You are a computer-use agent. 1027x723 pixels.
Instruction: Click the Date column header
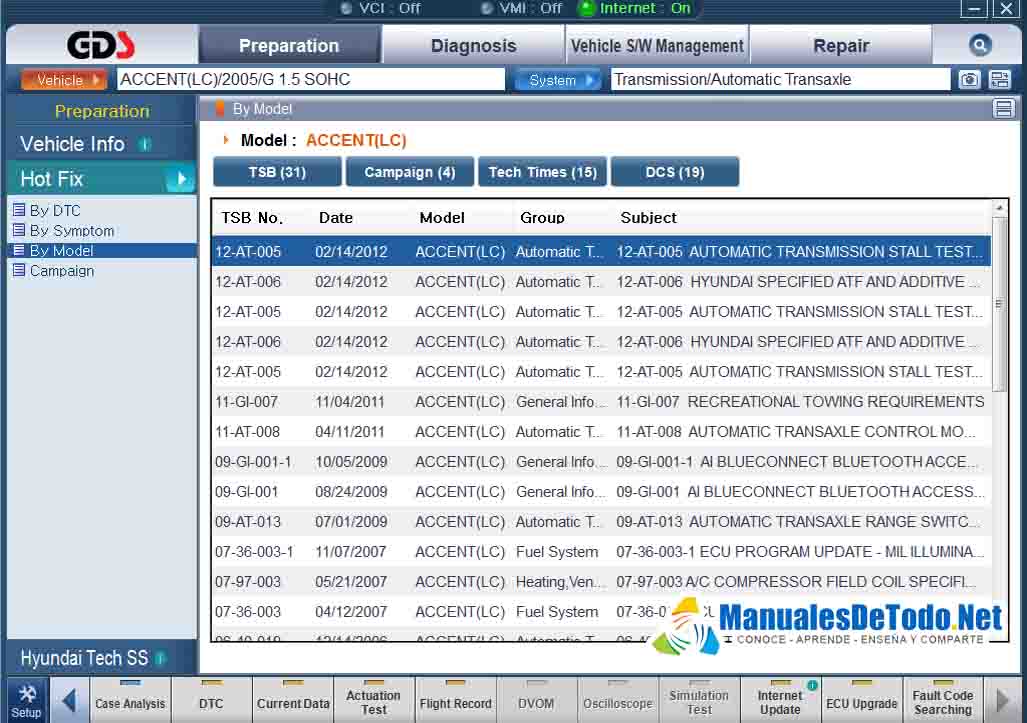coord(336,217)
